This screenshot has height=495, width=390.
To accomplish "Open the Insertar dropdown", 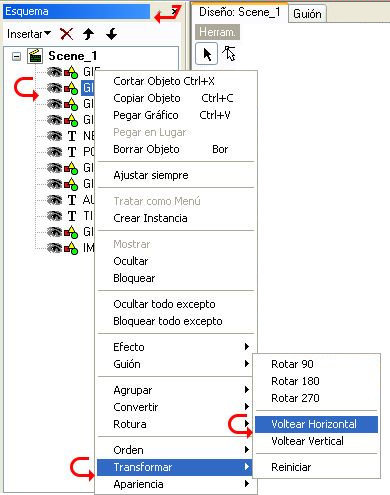I will coord(29,34).
